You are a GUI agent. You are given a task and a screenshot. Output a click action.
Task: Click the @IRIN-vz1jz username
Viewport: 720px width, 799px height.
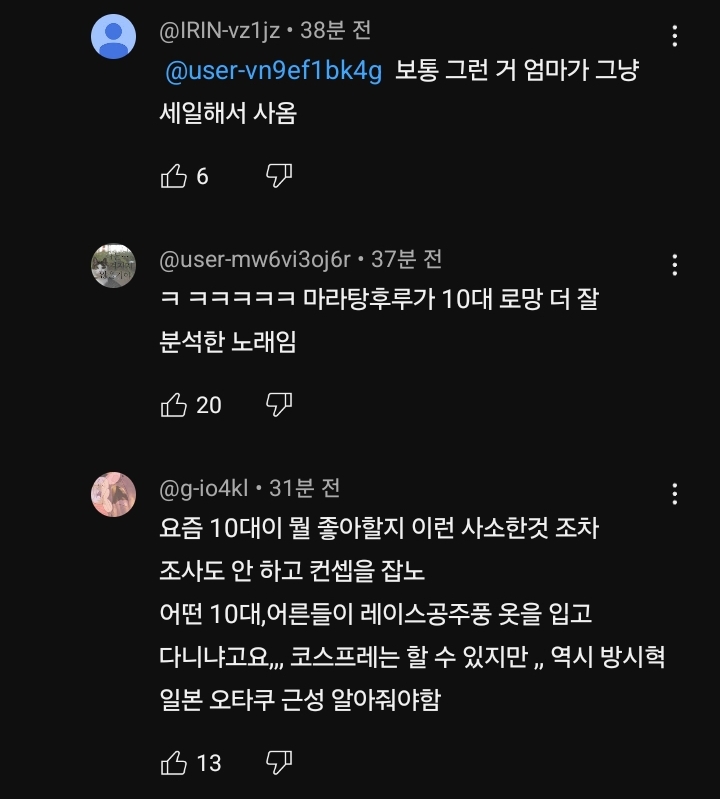[219, 31]
